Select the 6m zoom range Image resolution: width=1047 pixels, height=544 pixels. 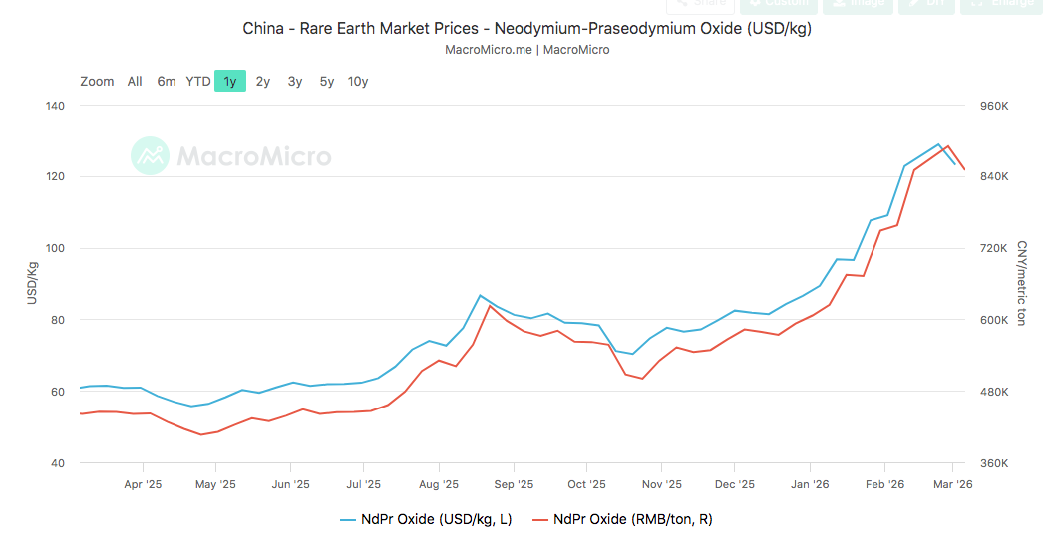(166, 82)
